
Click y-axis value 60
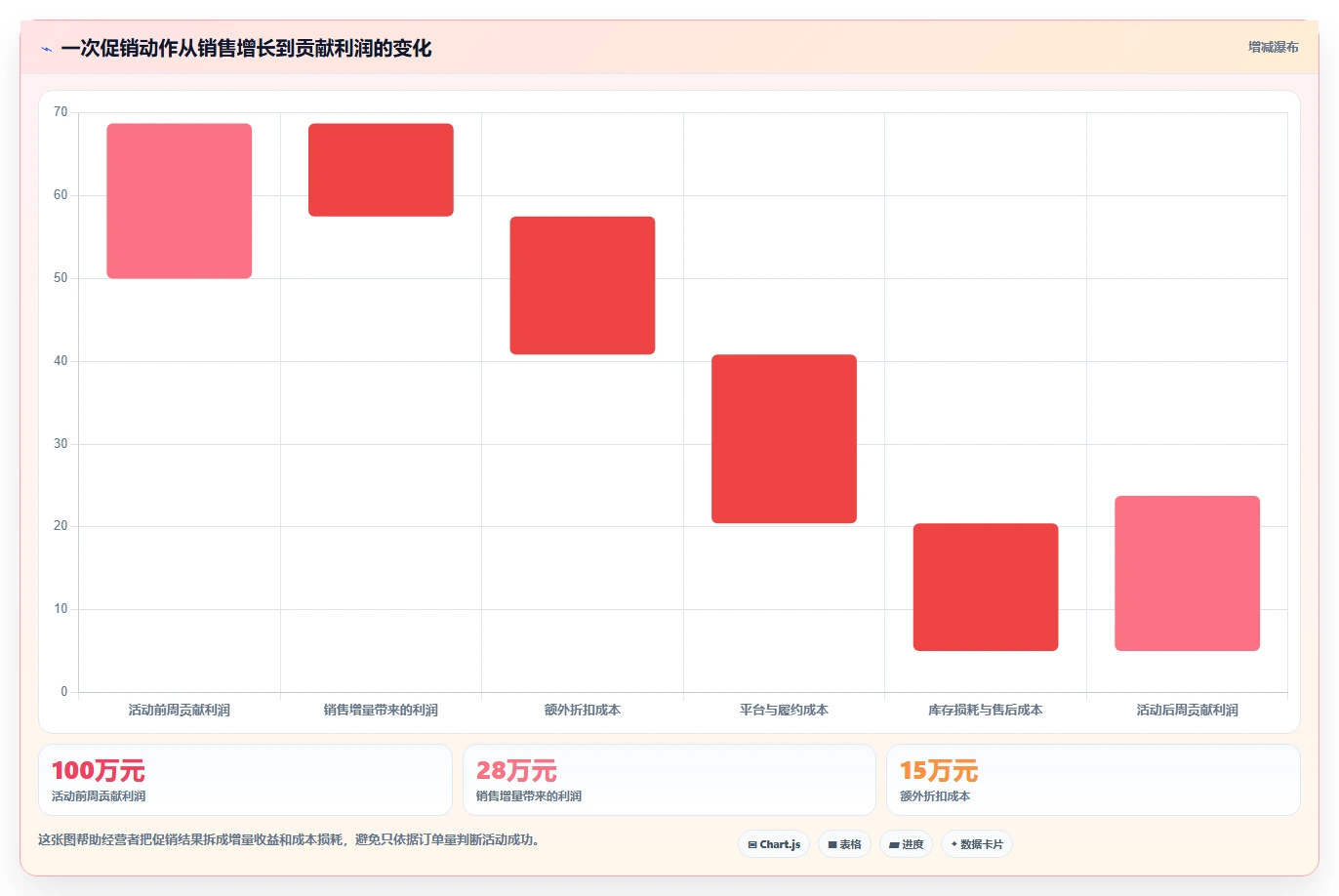coord(61,195)
